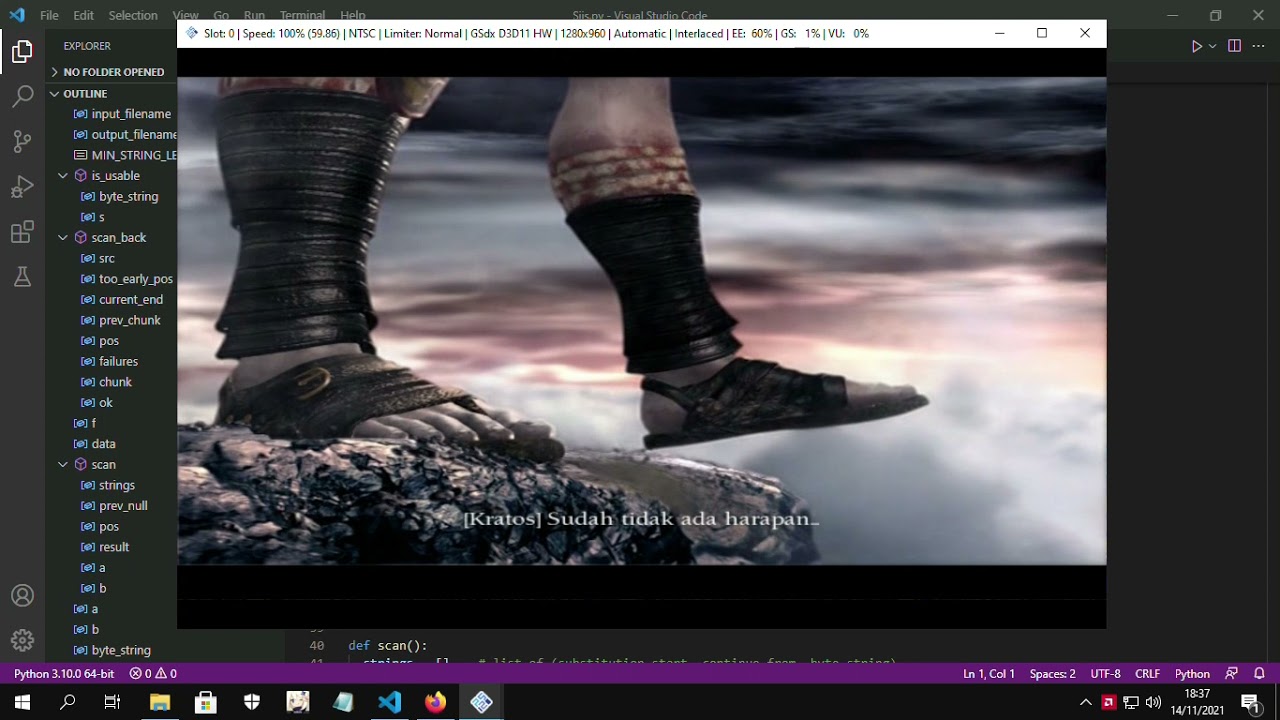Collapse the scan_back outline node
This screenshot has height=720, width=1280.
(63, 238)
